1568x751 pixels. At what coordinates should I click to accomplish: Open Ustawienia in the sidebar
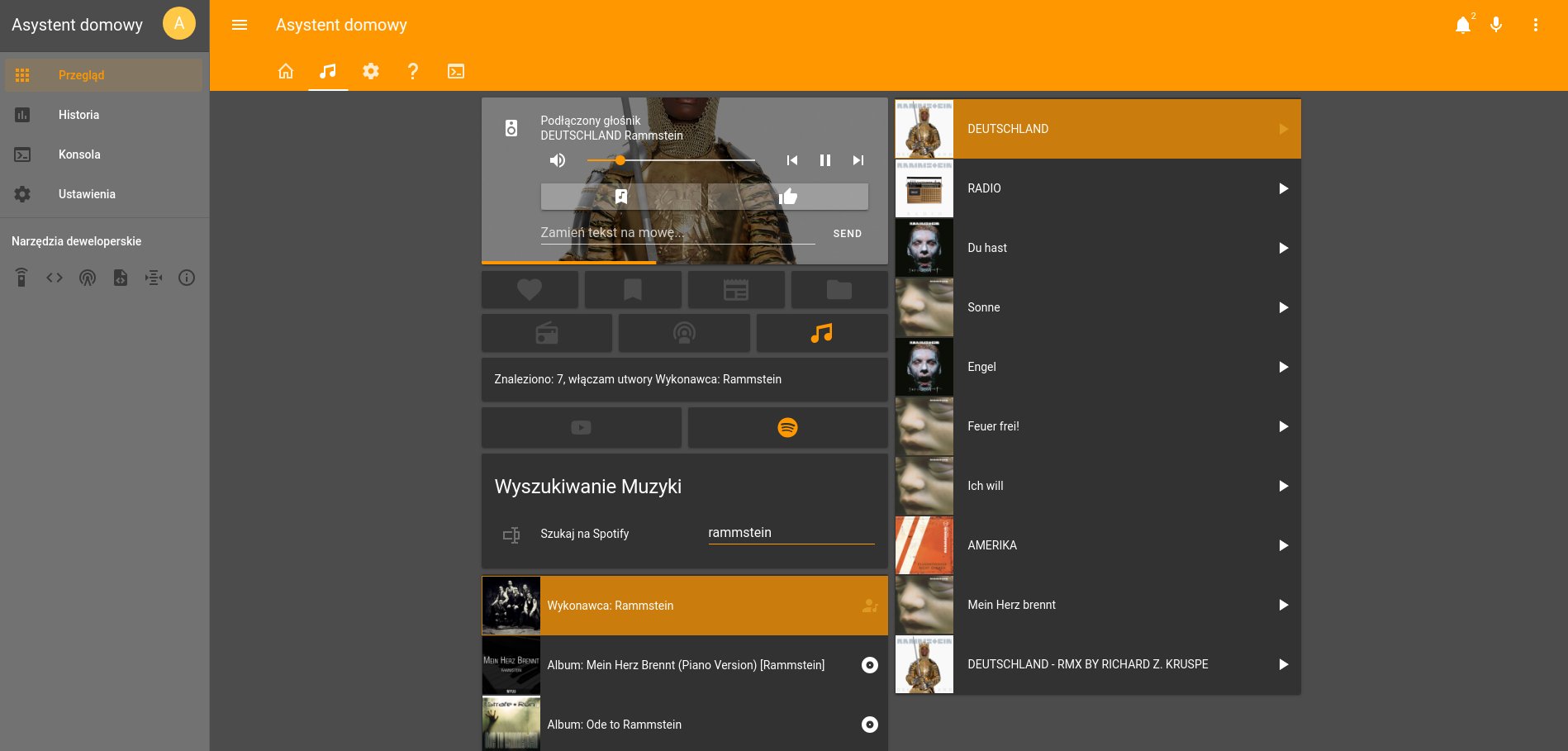click(104, 194)
